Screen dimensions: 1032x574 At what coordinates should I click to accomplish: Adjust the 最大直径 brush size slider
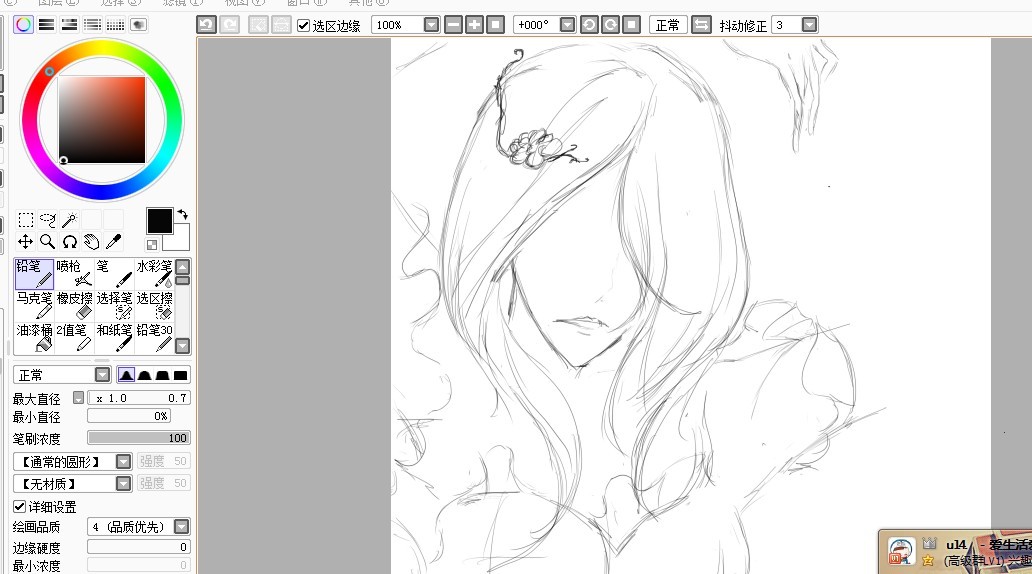pyautogui.click(x=139, y=398)
